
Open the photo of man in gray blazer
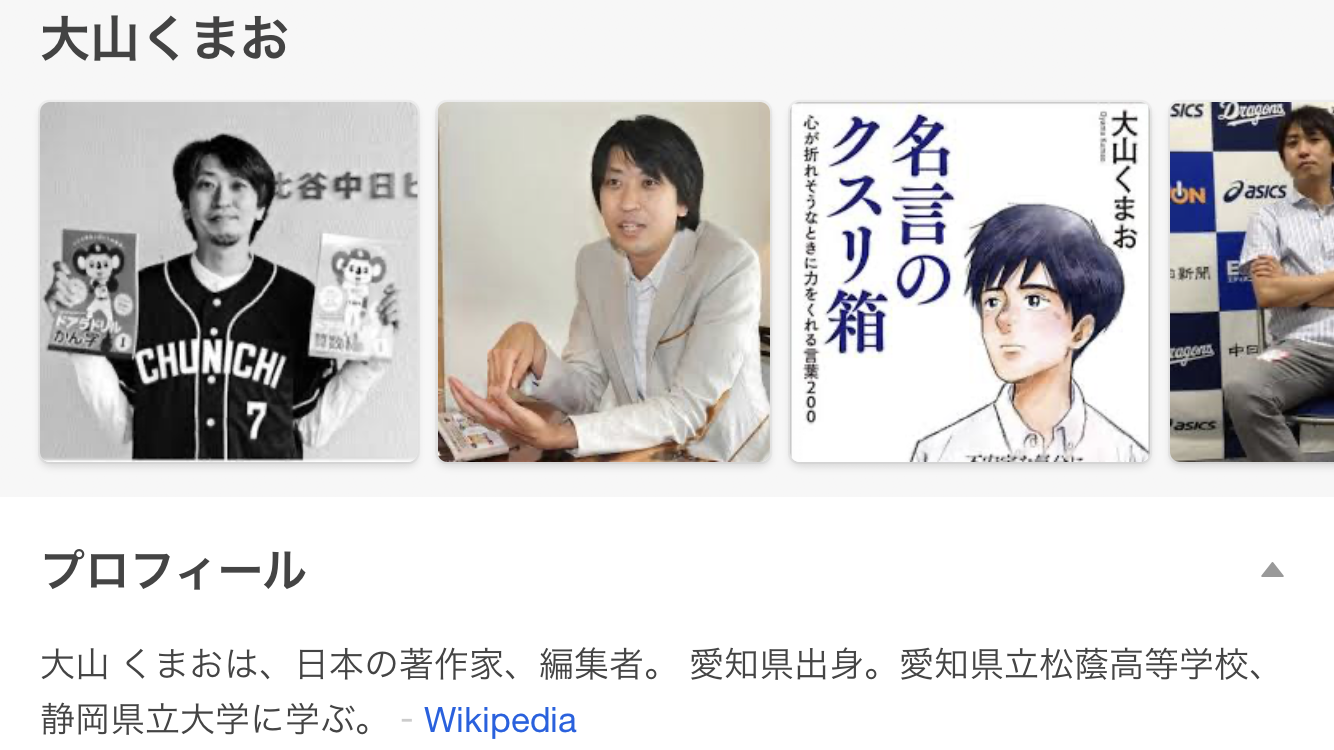[604, 281]
